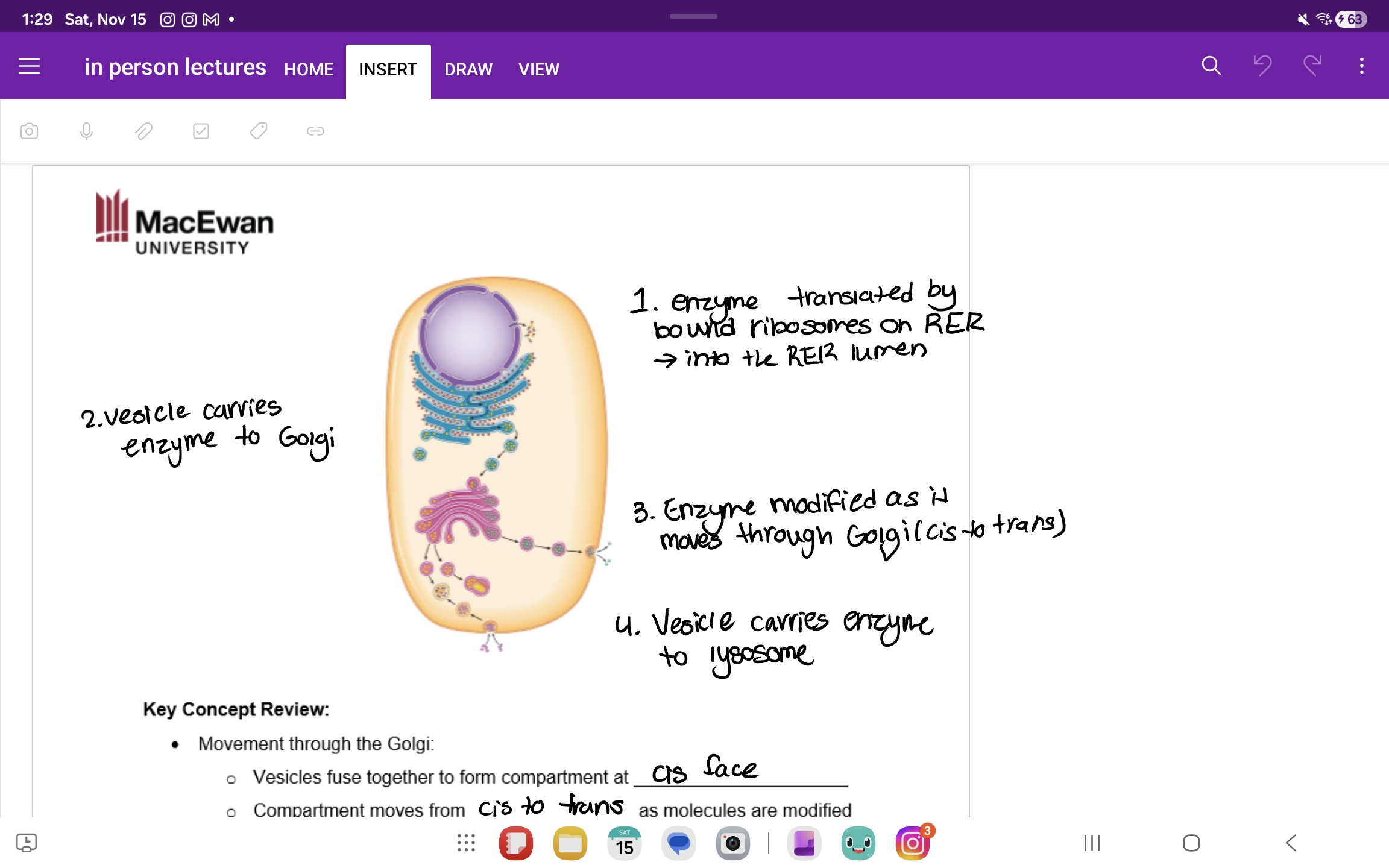
Task: Open the three-dot overflow menu
Action: [1361, 66]
